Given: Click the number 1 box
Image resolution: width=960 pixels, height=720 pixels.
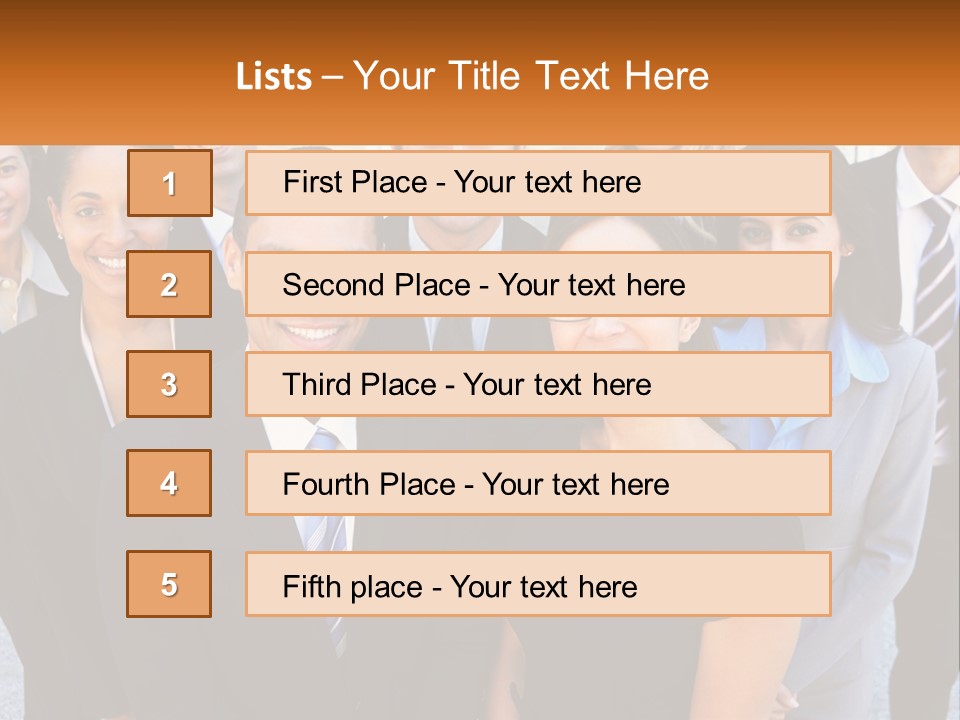Looking at the screenshot, I should 170,183.
